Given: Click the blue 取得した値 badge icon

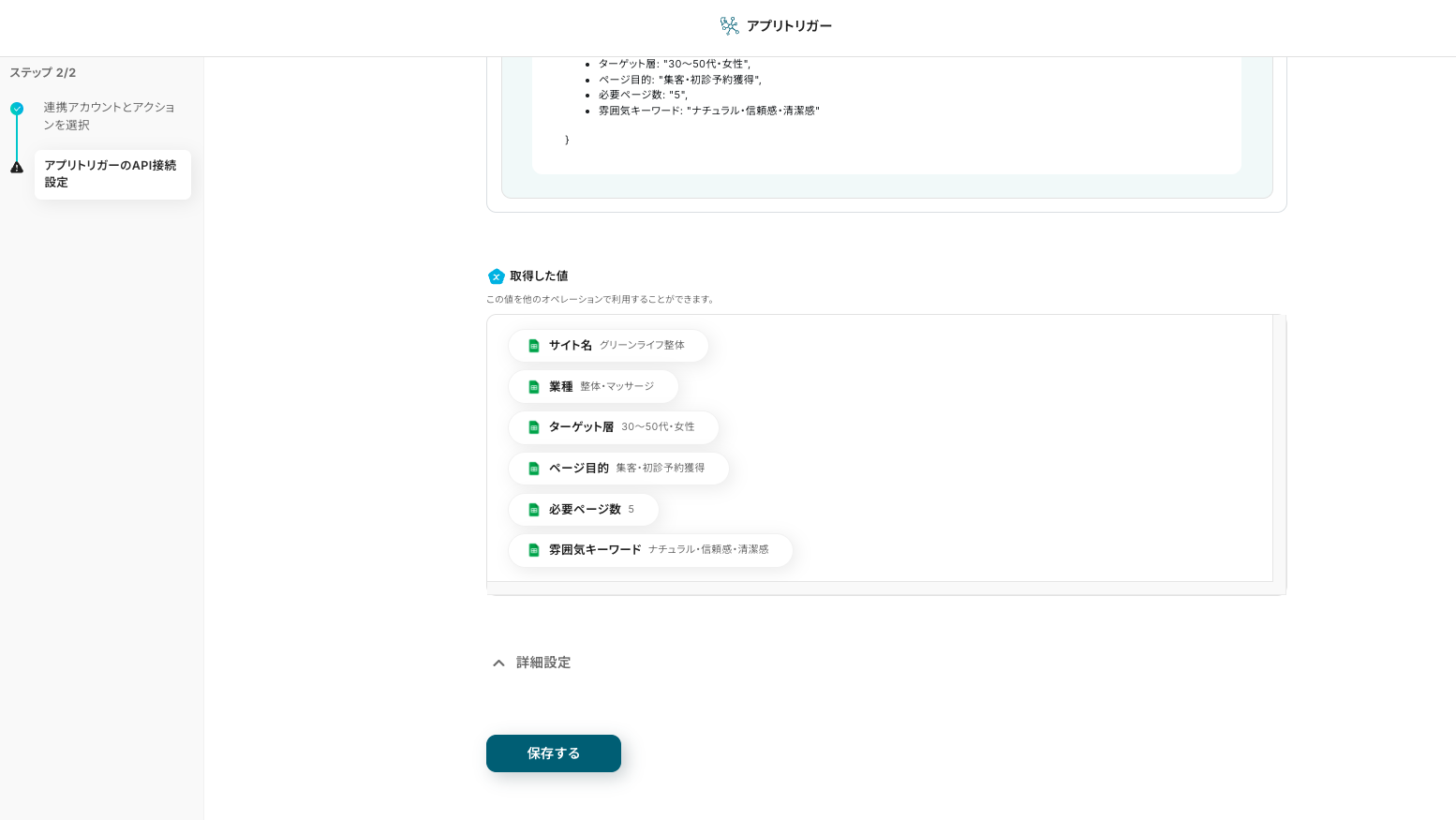Looking at the screenshot, I should pos(497,276).
